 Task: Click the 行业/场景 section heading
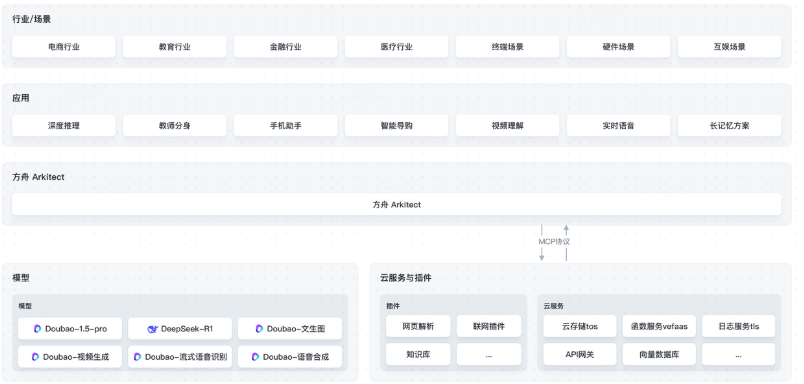click(x=31, y=19)
